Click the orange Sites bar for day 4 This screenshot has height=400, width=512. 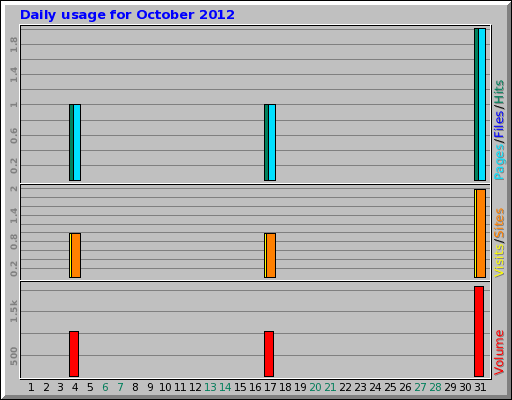coord(76,255)
